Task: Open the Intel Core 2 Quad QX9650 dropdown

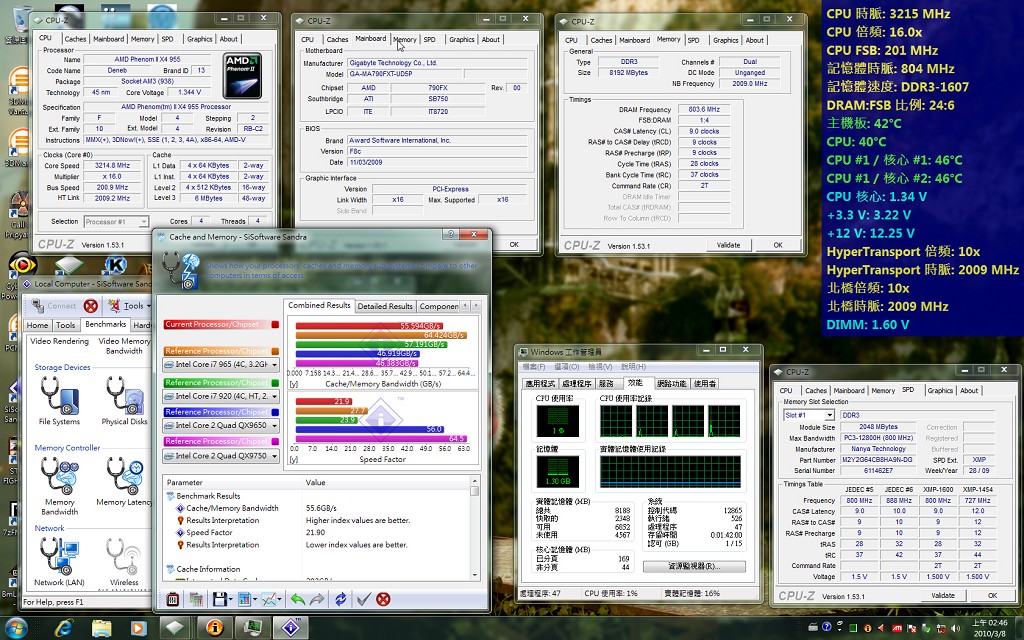Action: coord(221,425)
